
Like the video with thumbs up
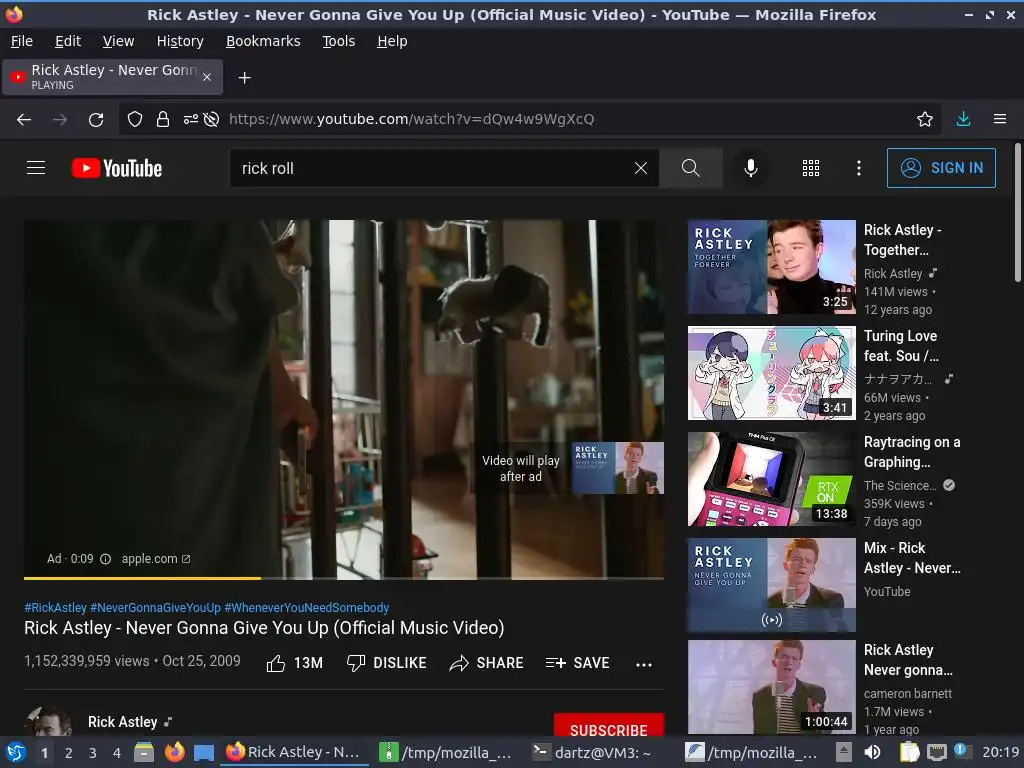point(295,663)
